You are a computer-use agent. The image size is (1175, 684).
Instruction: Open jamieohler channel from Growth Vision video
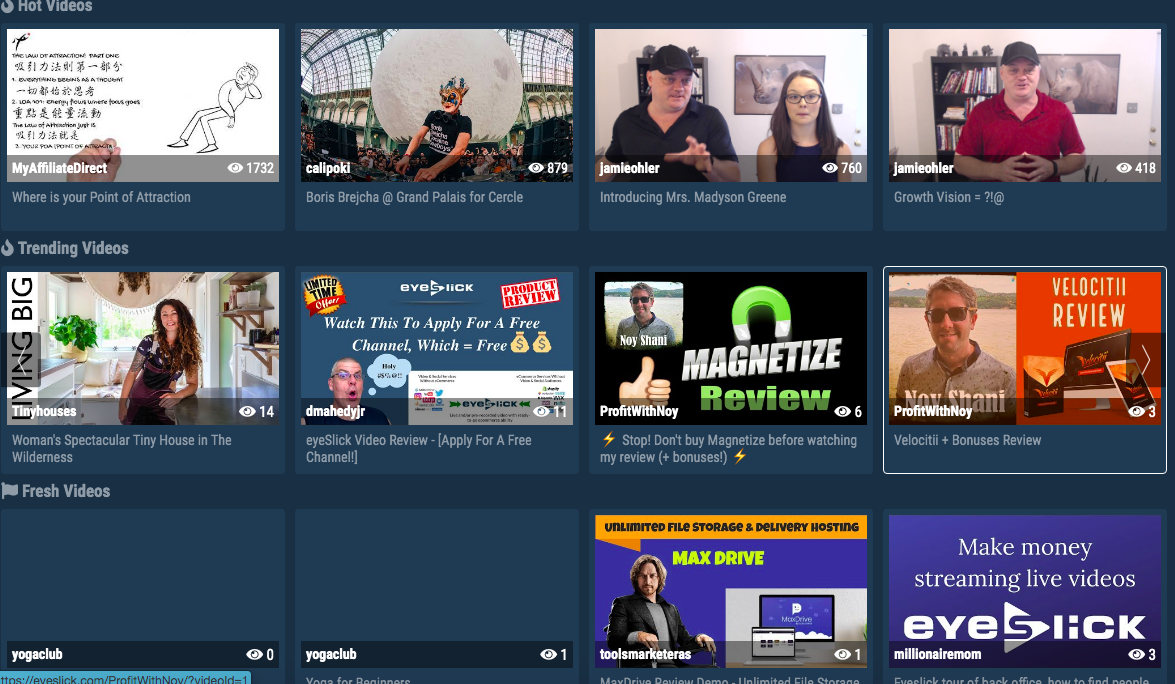point(923,169)
